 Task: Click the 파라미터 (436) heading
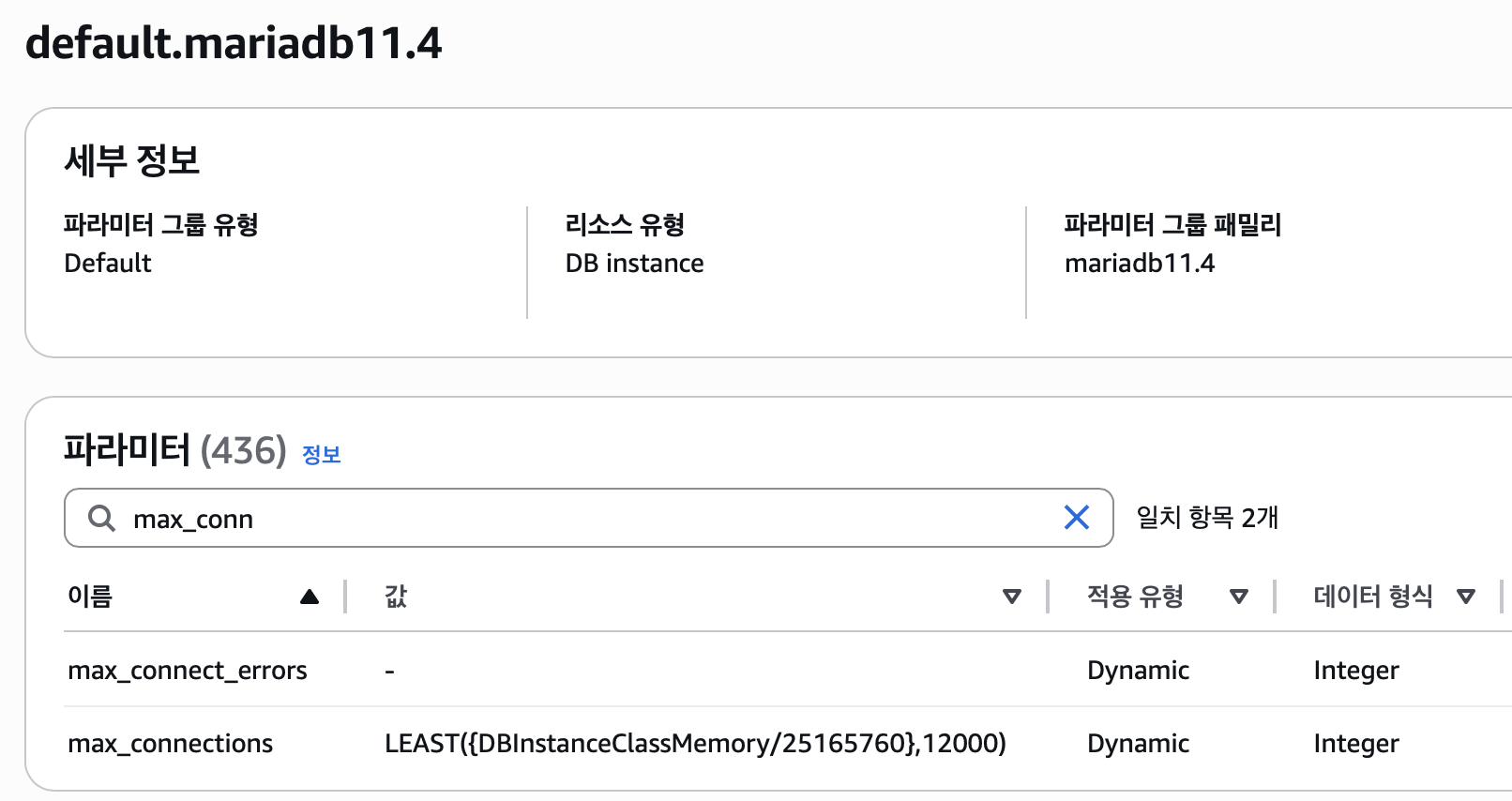(x=175, y=450)
